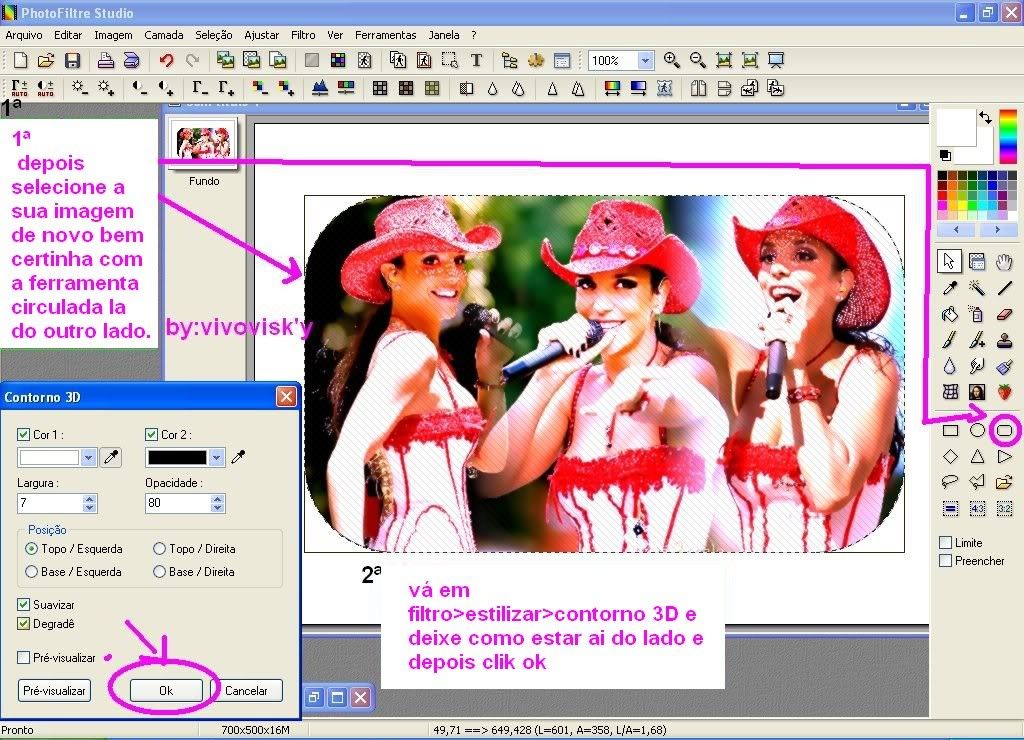This screenshot has height=740, width=1024.
Task: Open the Camada menu
Action: (164, 35)
